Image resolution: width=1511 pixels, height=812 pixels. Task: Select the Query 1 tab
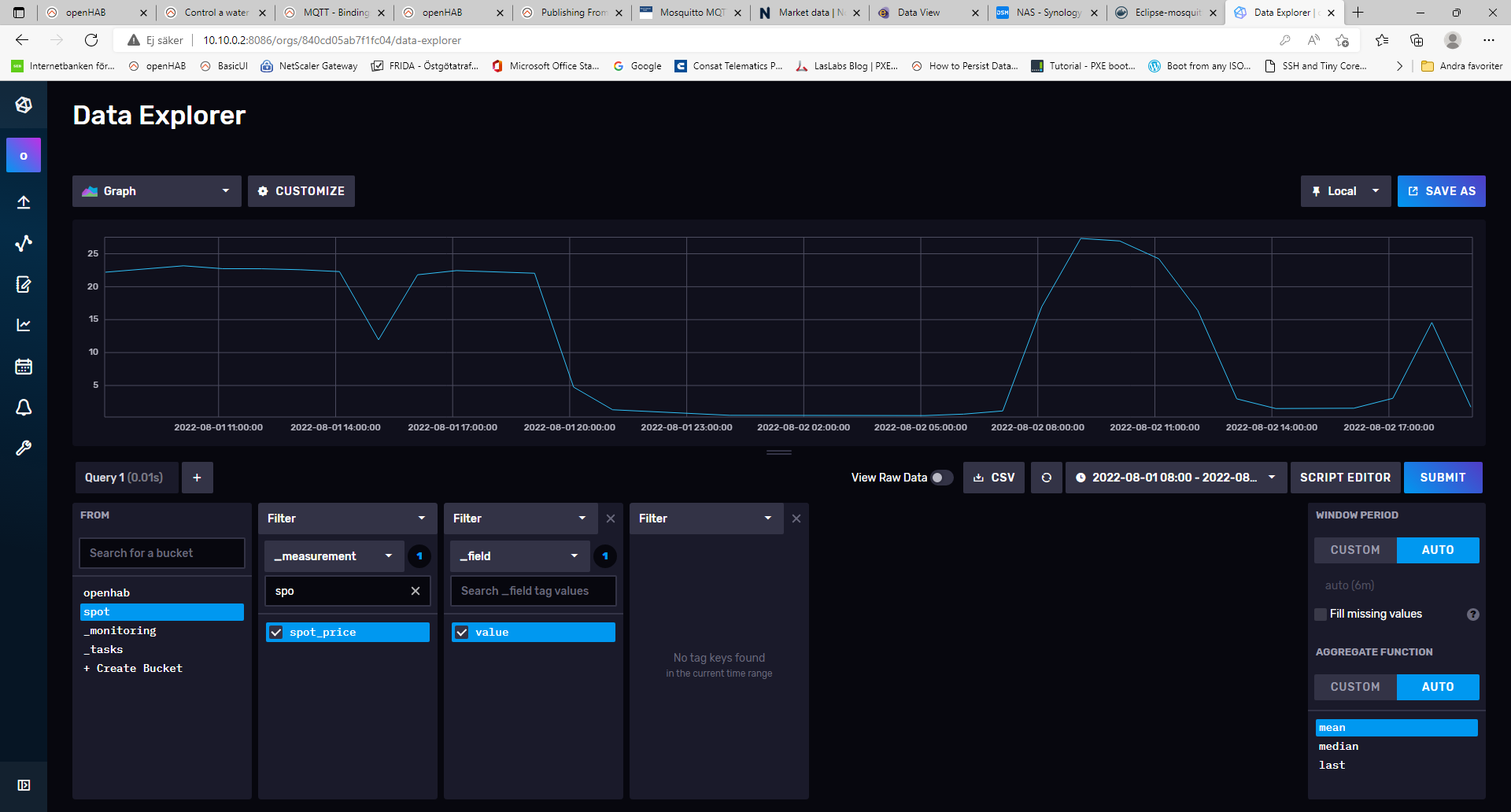(124, 478)
